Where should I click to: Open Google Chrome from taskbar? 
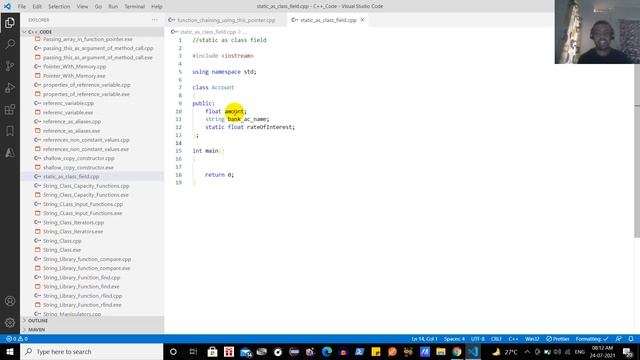[457, 351]
